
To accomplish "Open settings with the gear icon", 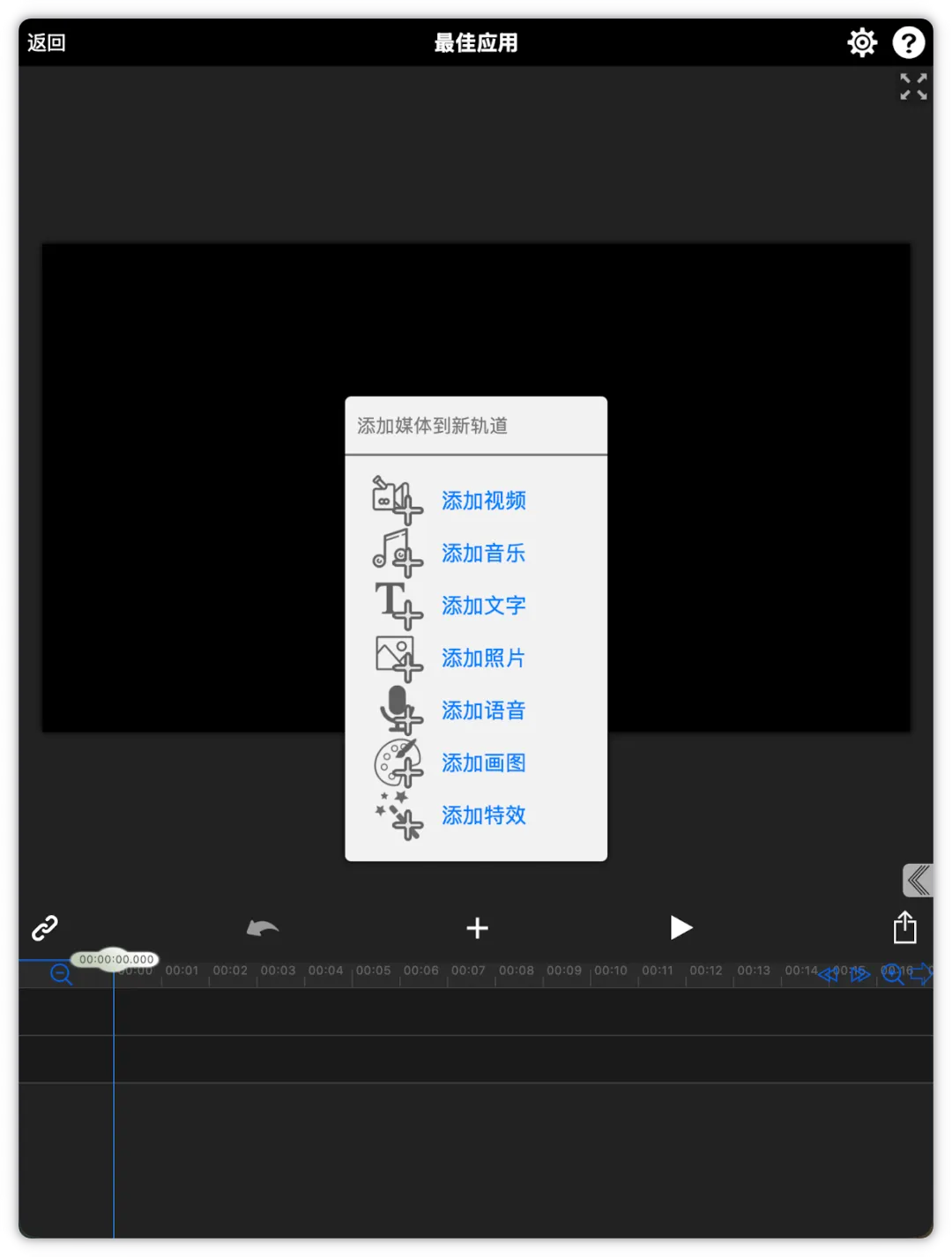I will coord(862,42).
